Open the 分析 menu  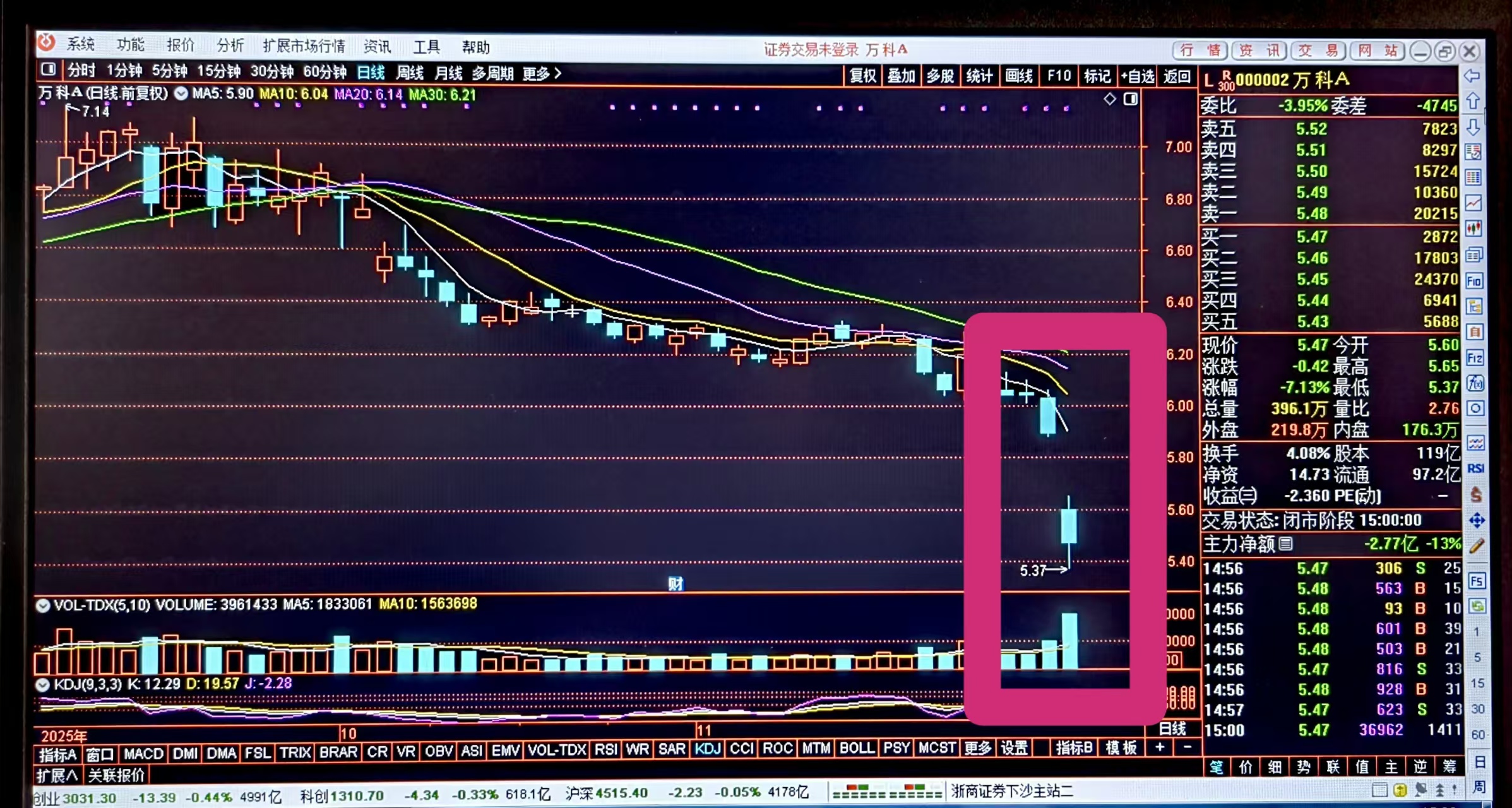coord(230,45)
